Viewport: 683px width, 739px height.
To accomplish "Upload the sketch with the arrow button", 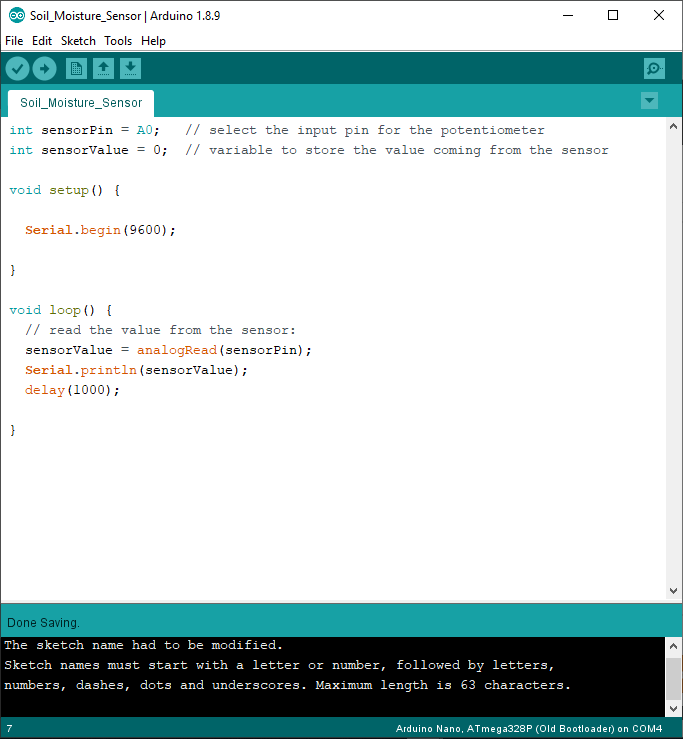I will [44, 69].
